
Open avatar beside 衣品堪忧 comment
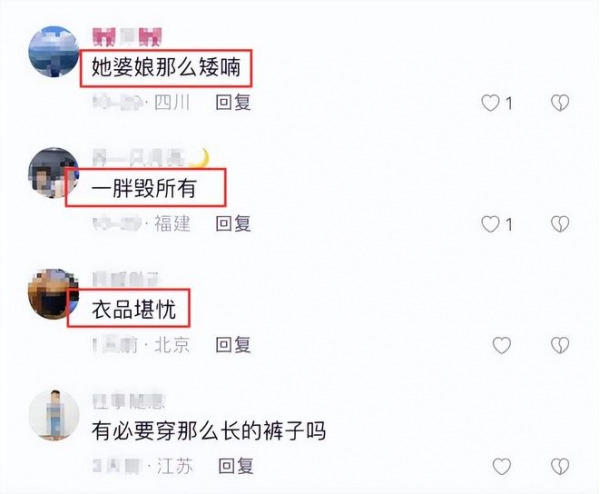pos(54,294)
